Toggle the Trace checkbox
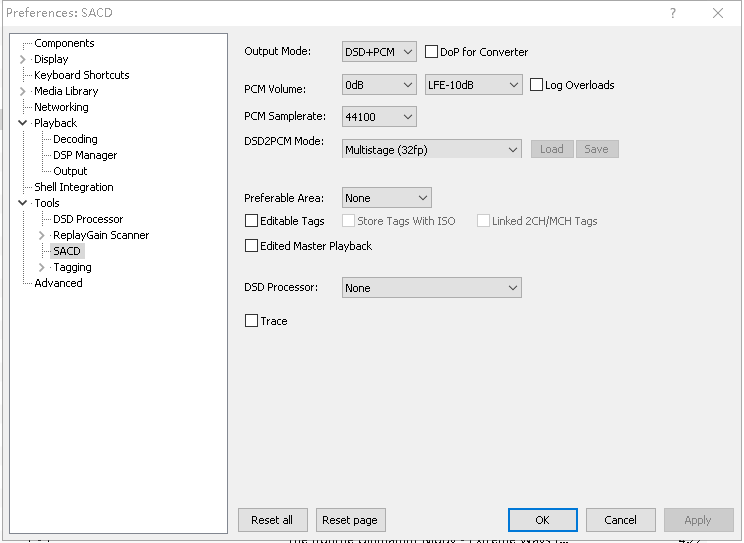The width and height of the screenshot is (744, 543). pyautogui.click(x=252, y=321)
